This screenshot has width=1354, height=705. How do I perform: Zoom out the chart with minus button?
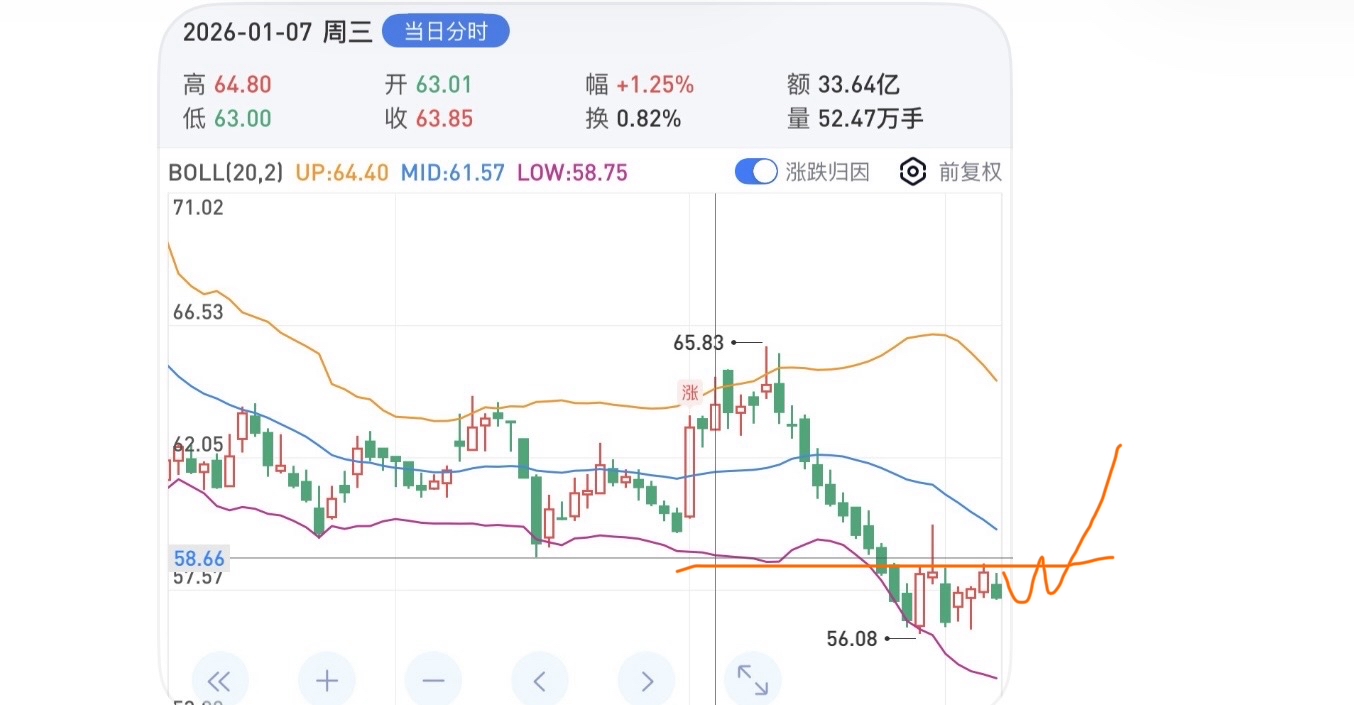(433, 681)
